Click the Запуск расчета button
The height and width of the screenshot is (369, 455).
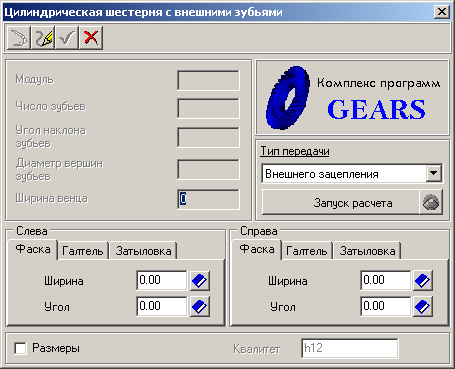point(340,202)
